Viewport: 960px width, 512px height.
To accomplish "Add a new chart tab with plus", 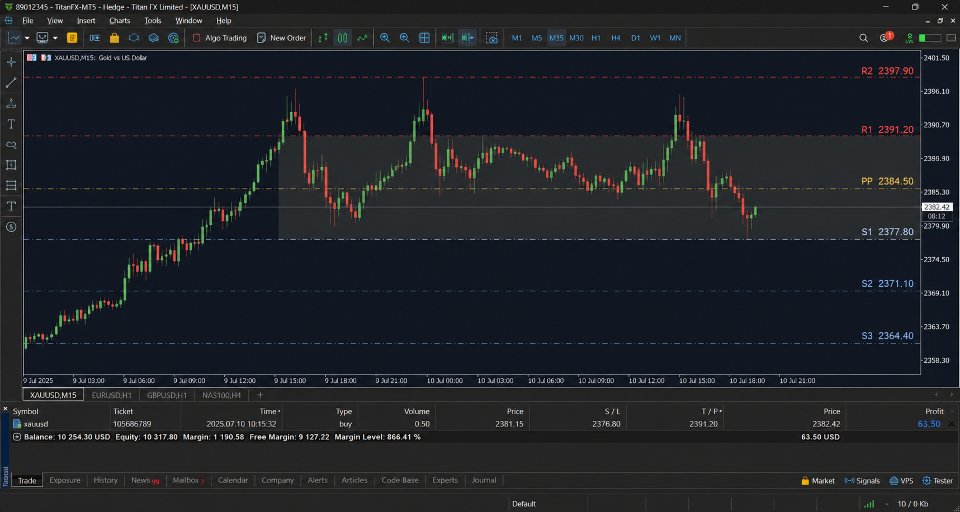I will tap(260, 395).
